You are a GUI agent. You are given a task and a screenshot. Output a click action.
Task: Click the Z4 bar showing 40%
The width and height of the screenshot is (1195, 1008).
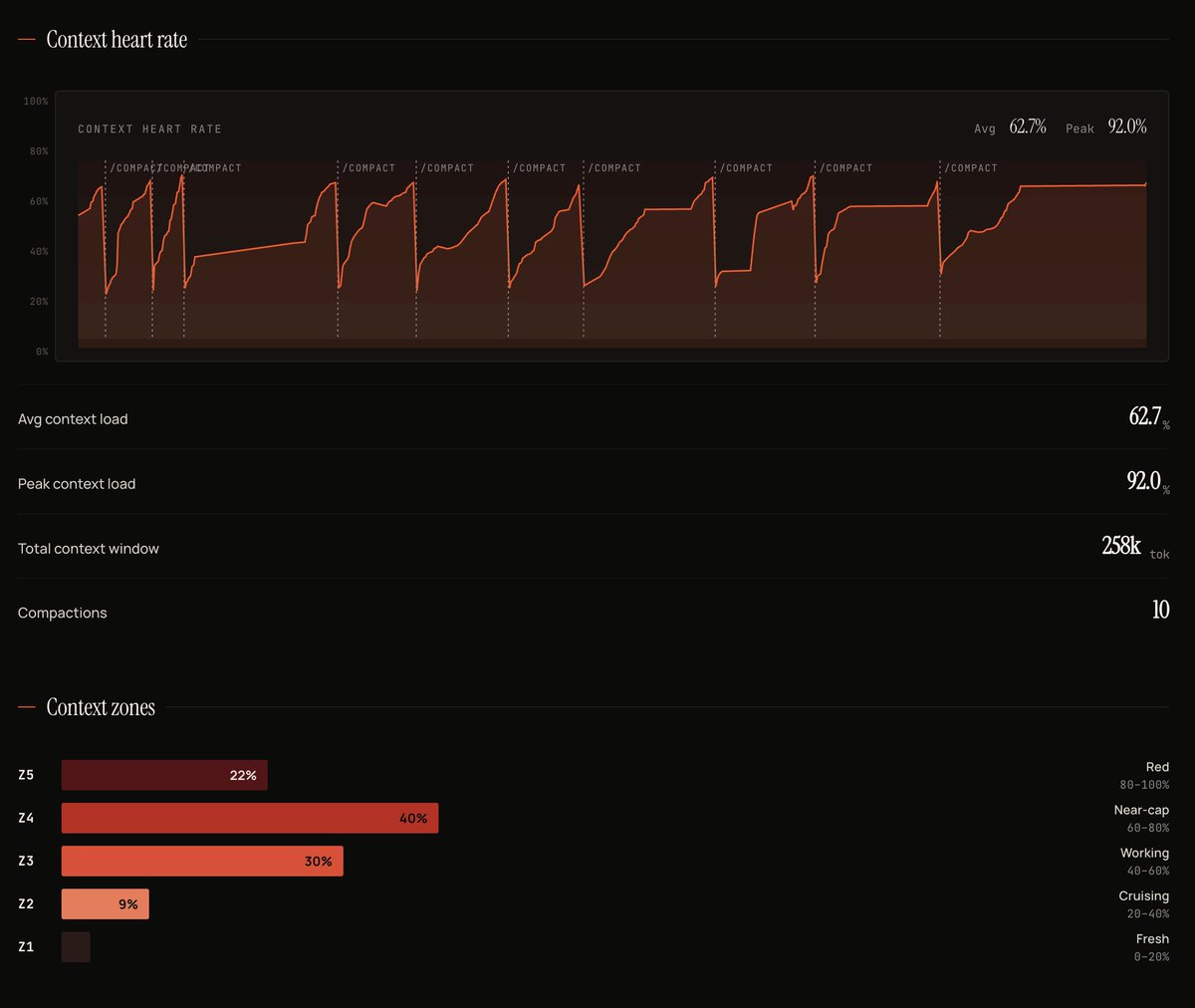tap(250, 818)
